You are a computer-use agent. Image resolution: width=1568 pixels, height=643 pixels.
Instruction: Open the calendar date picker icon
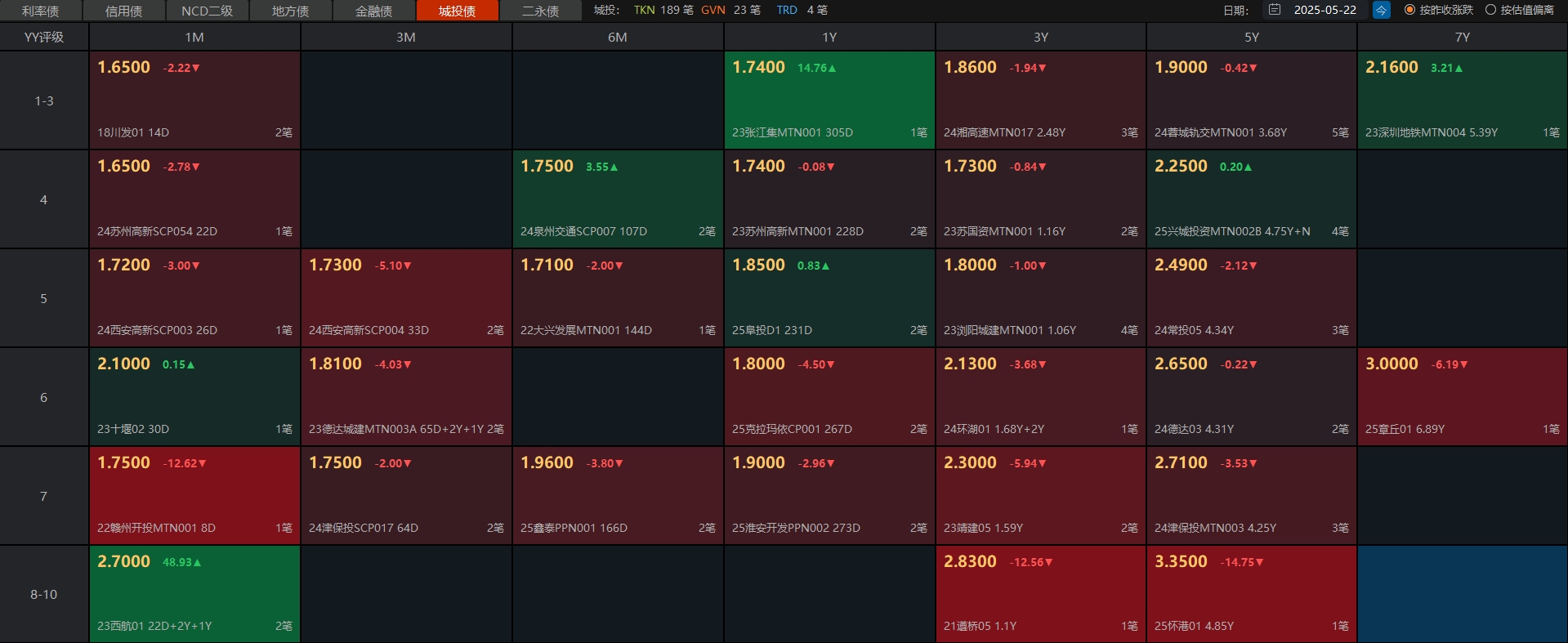[1275, 10]
